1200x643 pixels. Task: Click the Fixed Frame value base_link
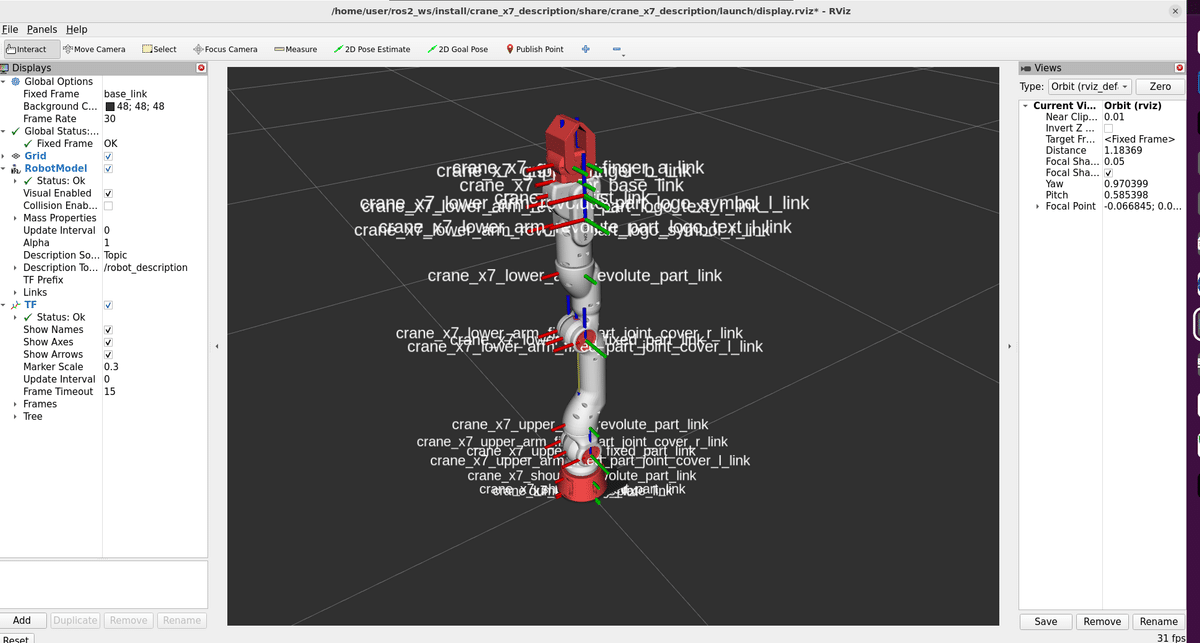(126, 94)
